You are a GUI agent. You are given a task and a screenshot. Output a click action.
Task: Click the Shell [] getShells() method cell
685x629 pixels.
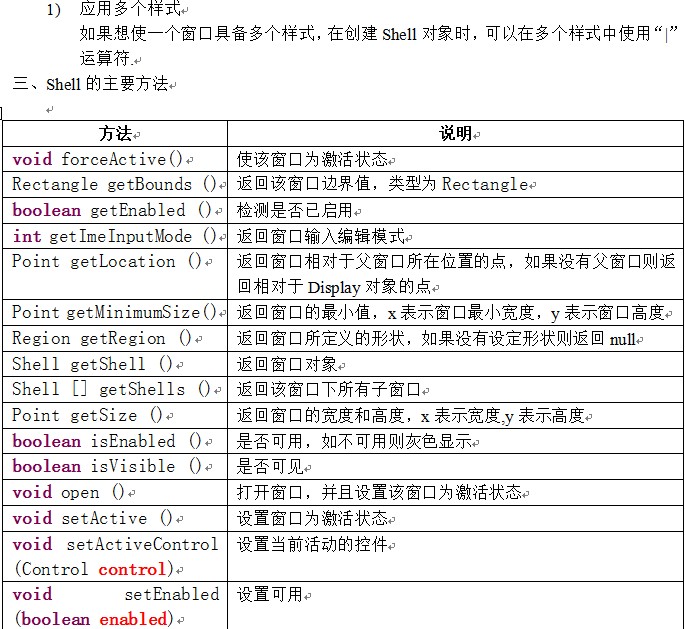(112, 389)
